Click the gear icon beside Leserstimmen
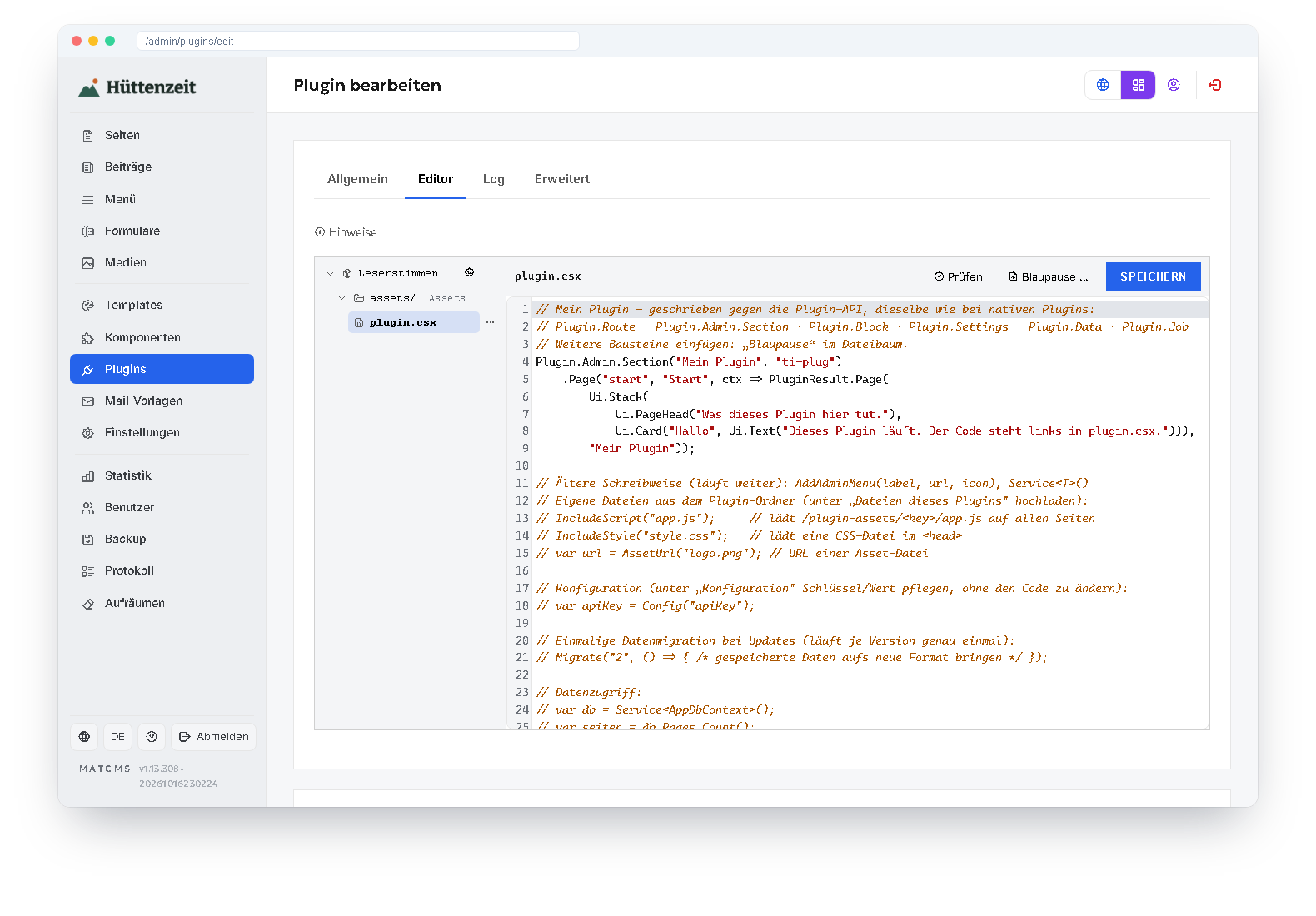This screenshot has width=1316, height=916. [470, 272]
